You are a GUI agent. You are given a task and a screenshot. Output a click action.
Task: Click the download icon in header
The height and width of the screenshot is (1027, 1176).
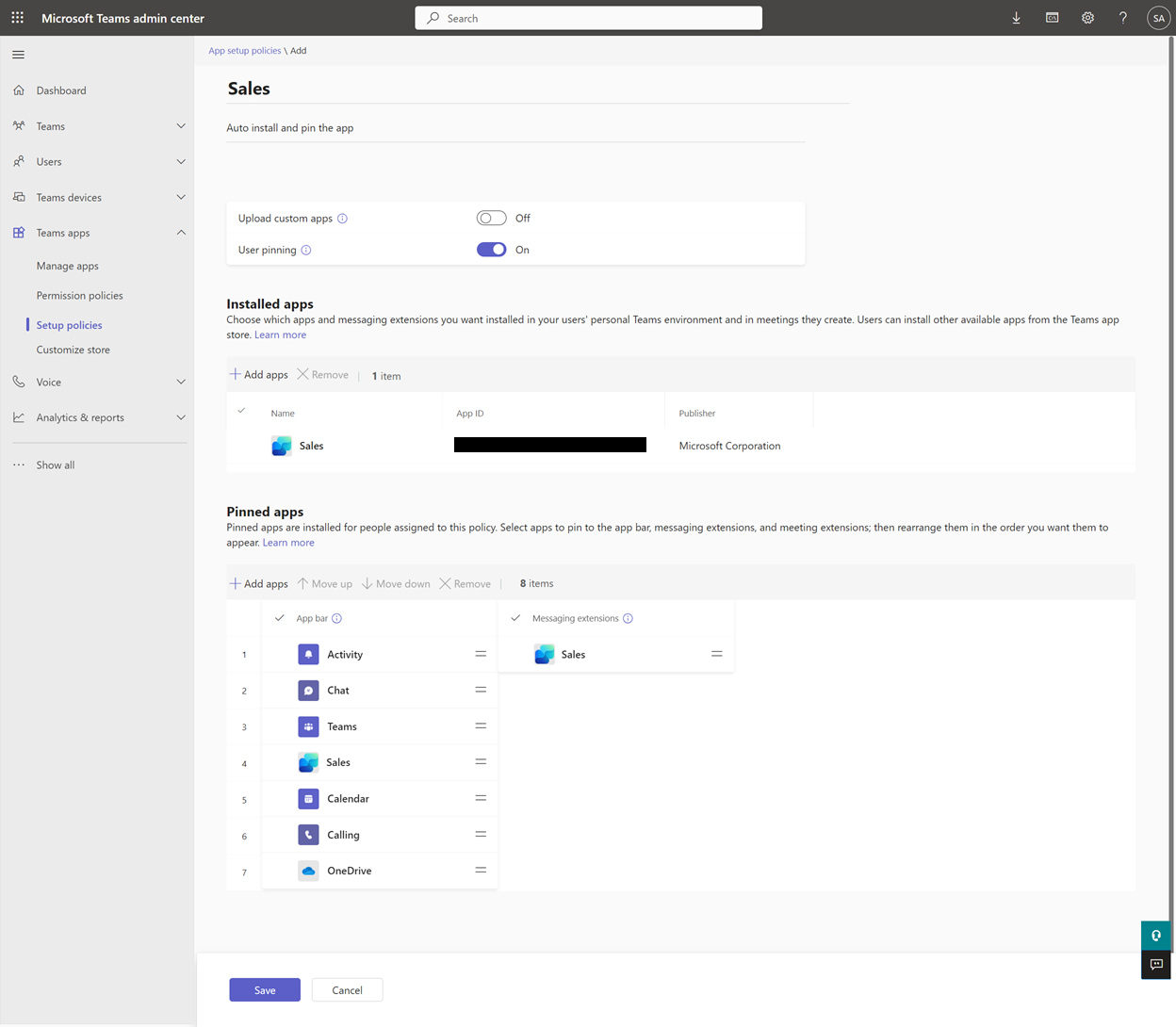pyautogui.click(x=1016, y=18)
